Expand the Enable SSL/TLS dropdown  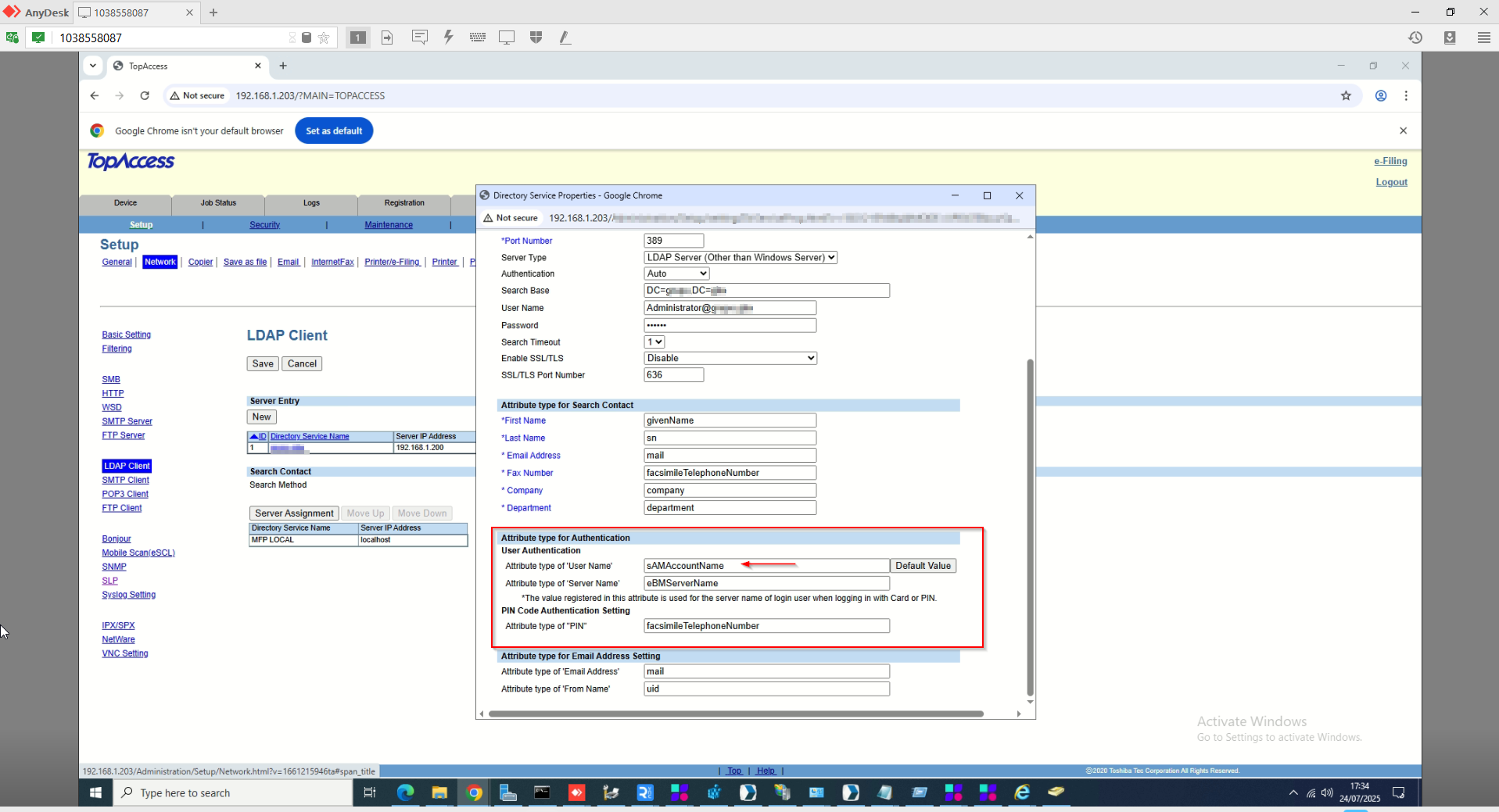(x=730, y=358)
